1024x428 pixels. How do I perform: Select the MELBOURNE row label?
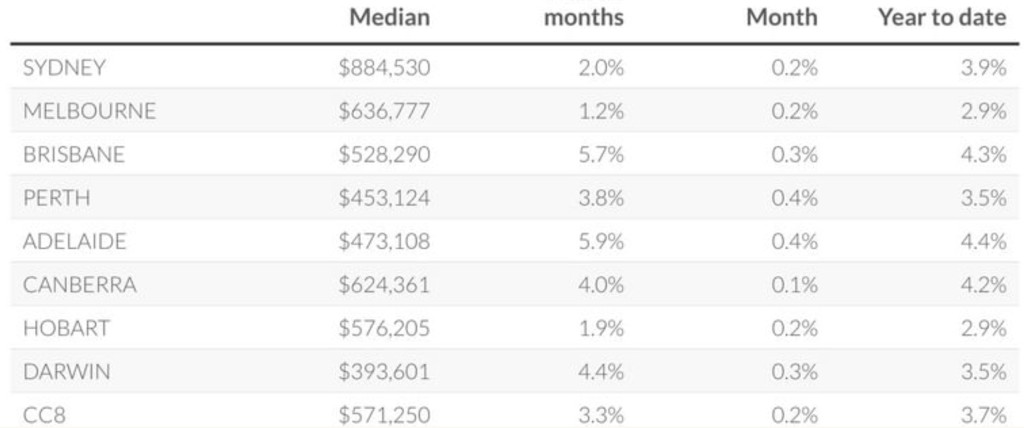89,111
